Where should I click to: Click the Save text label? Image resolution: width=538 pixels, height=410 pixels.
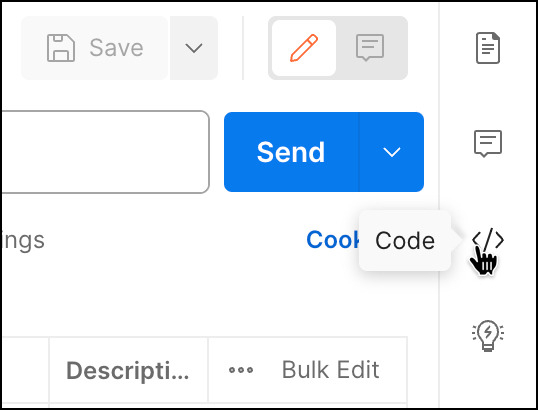(116, 48)
